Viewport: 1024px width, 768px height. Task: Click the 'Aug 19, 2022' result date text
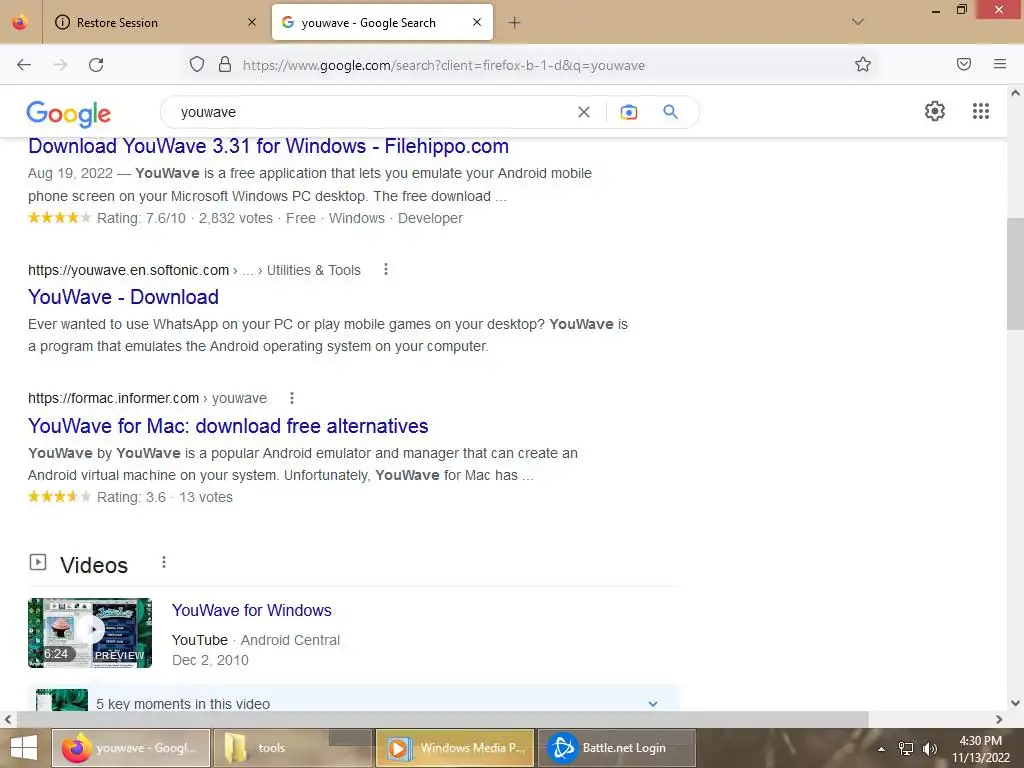click(x=71, y=174)
